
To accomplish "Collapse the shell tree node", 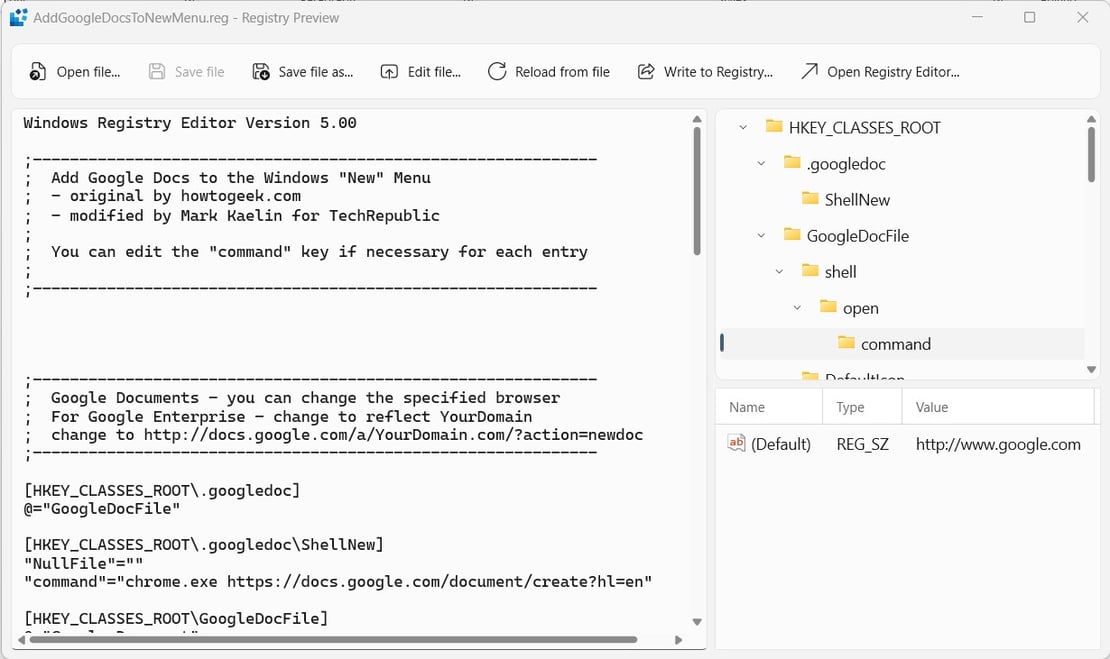I will (x=779, y=272).
